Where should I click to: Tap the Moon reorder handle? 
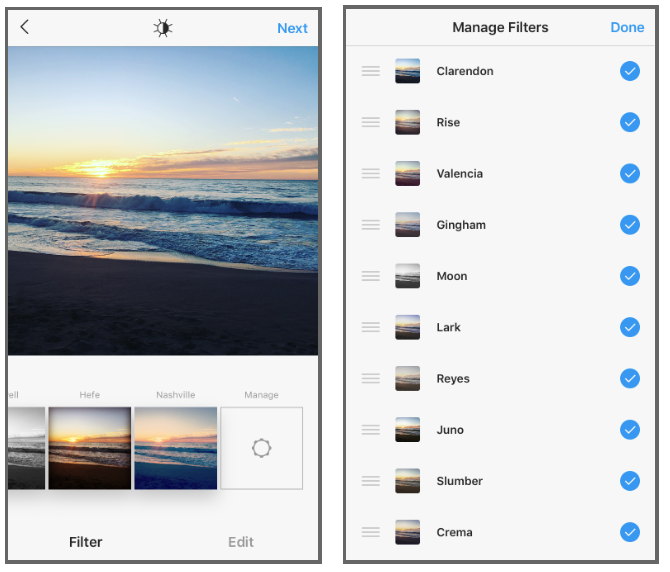coord(370,276)
